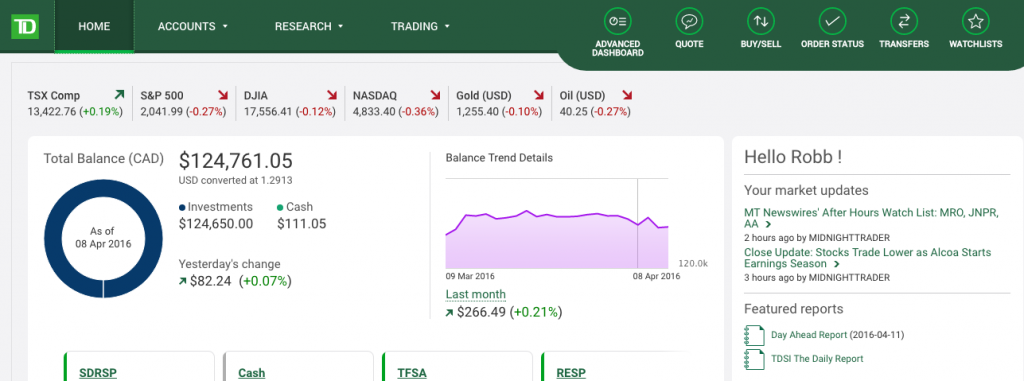This screenshot has width=1024, height=381.
Task: Expand the Research menu
Action: (309, 27)
